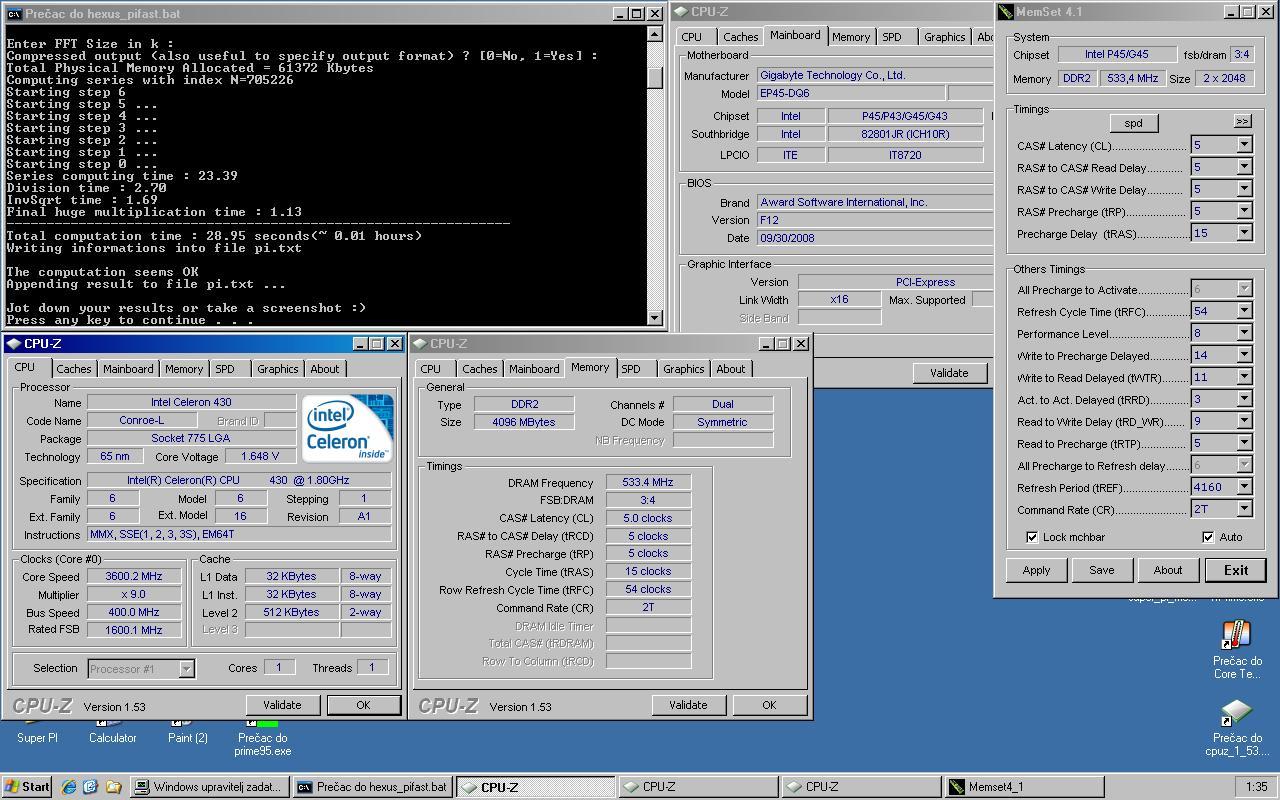Open the Performance Level dropdown
1280x800 pixels.
pyautogui.click(x=1244, y=333)
